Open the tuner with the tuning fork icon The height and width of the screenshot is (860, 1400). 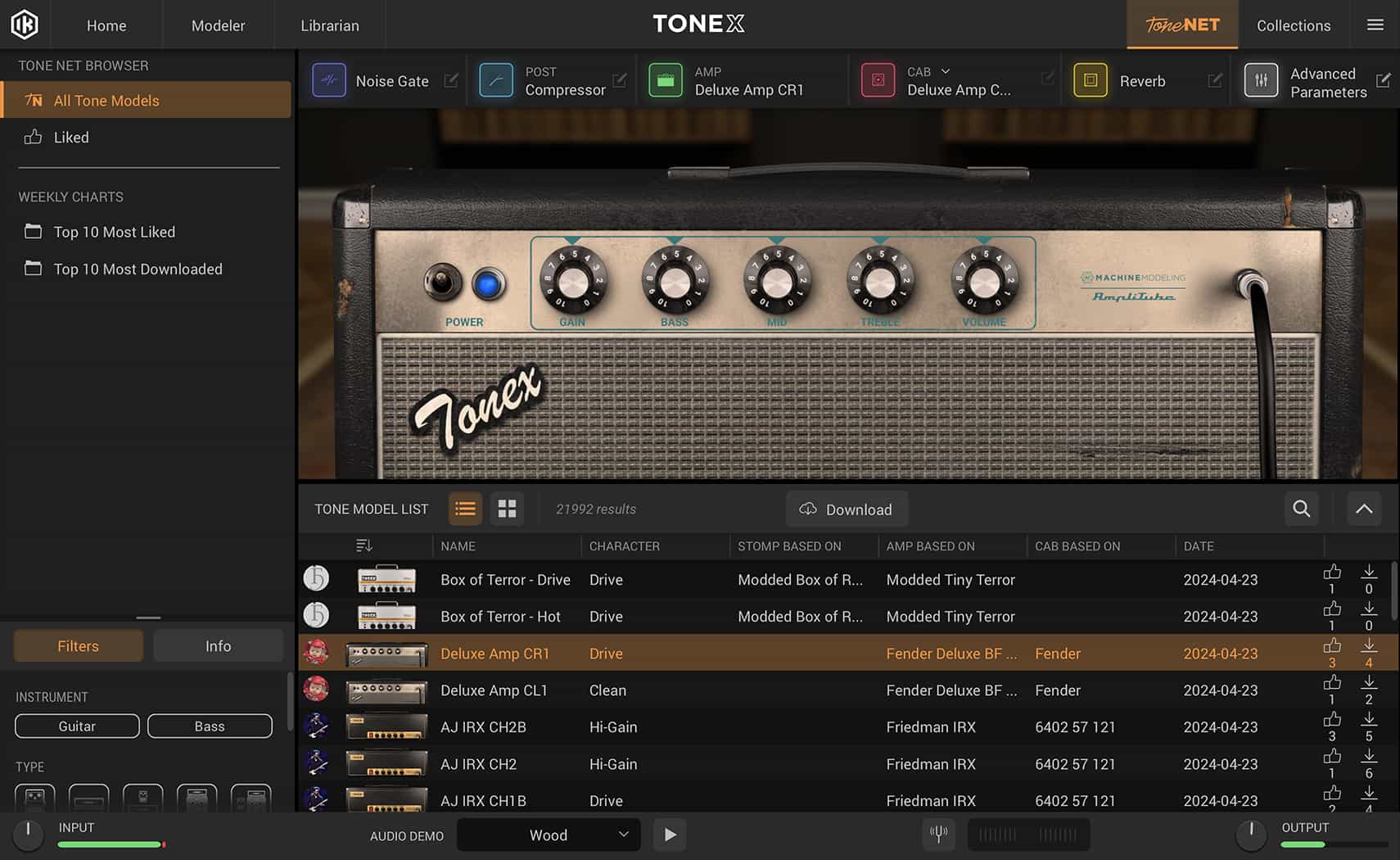(x=938, y=835)
